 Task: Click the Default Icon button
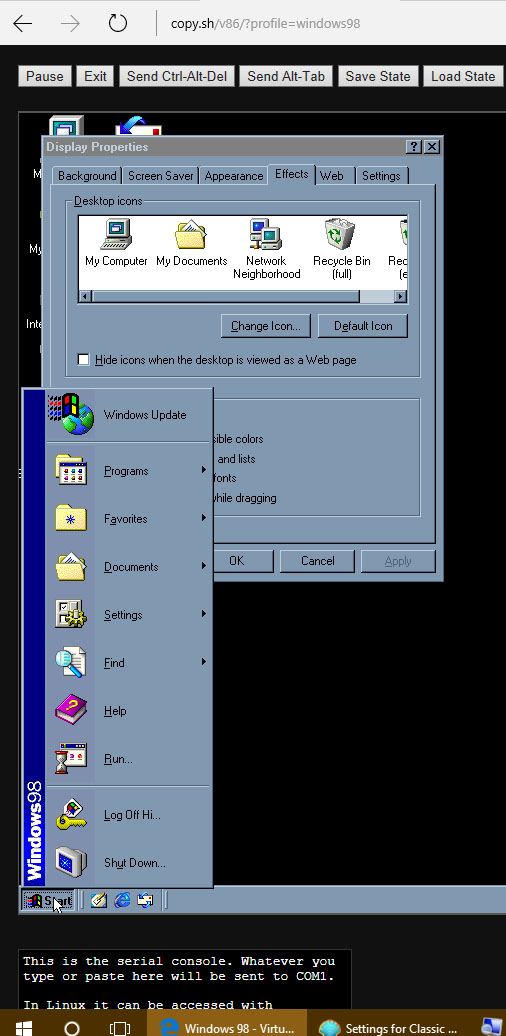(363, 326)
